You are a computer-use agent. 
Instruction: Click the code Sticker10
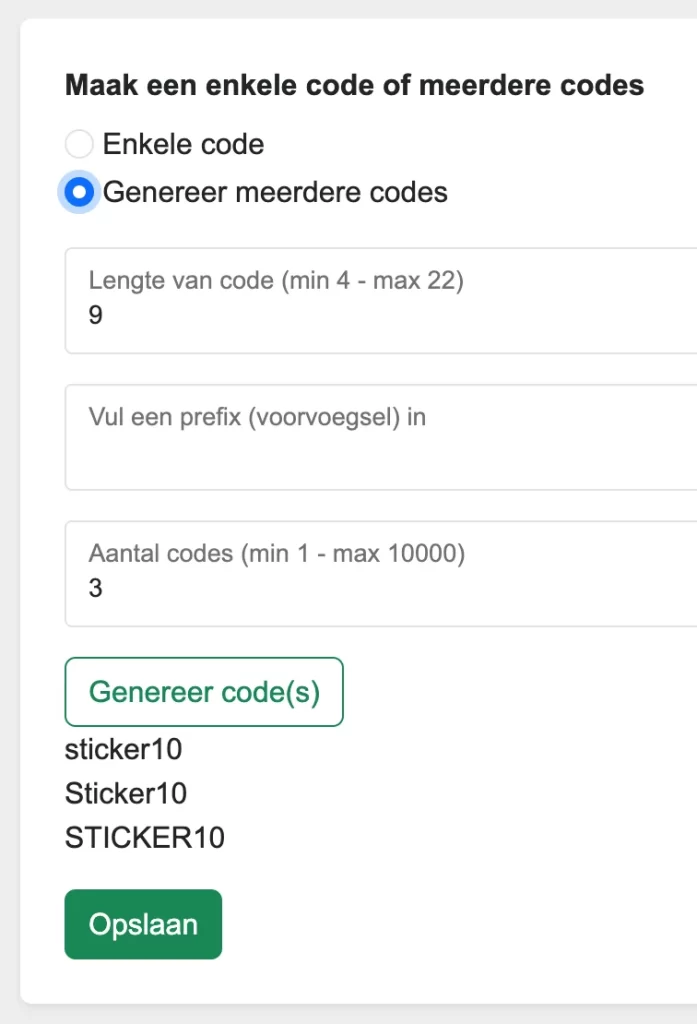click(x=126, y=793)
